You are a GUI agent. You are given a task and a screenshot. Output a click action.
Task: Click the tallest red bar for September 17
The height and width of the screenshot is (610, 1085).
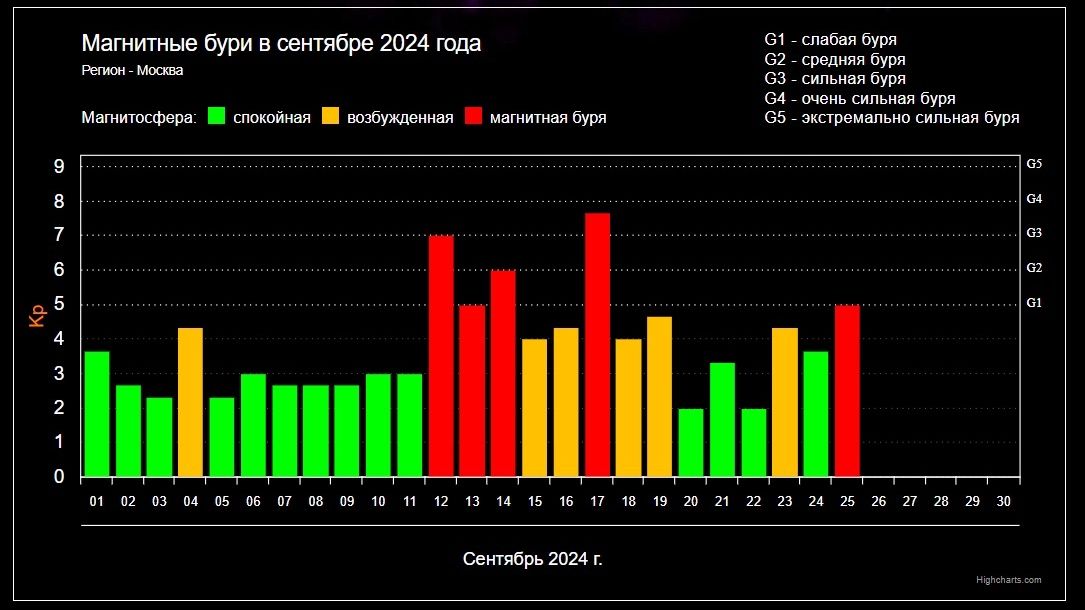tap(597, 345)
